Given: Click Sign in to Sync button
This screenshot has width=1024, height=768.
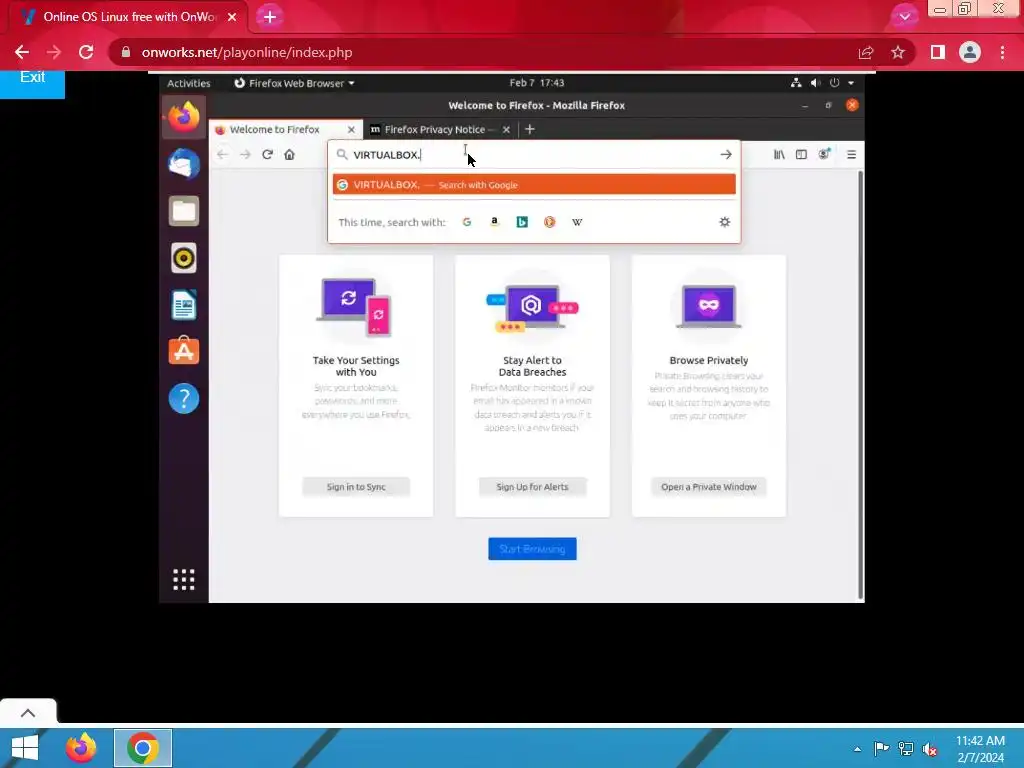Looking at the screenshot, I should tap(356, 487).
